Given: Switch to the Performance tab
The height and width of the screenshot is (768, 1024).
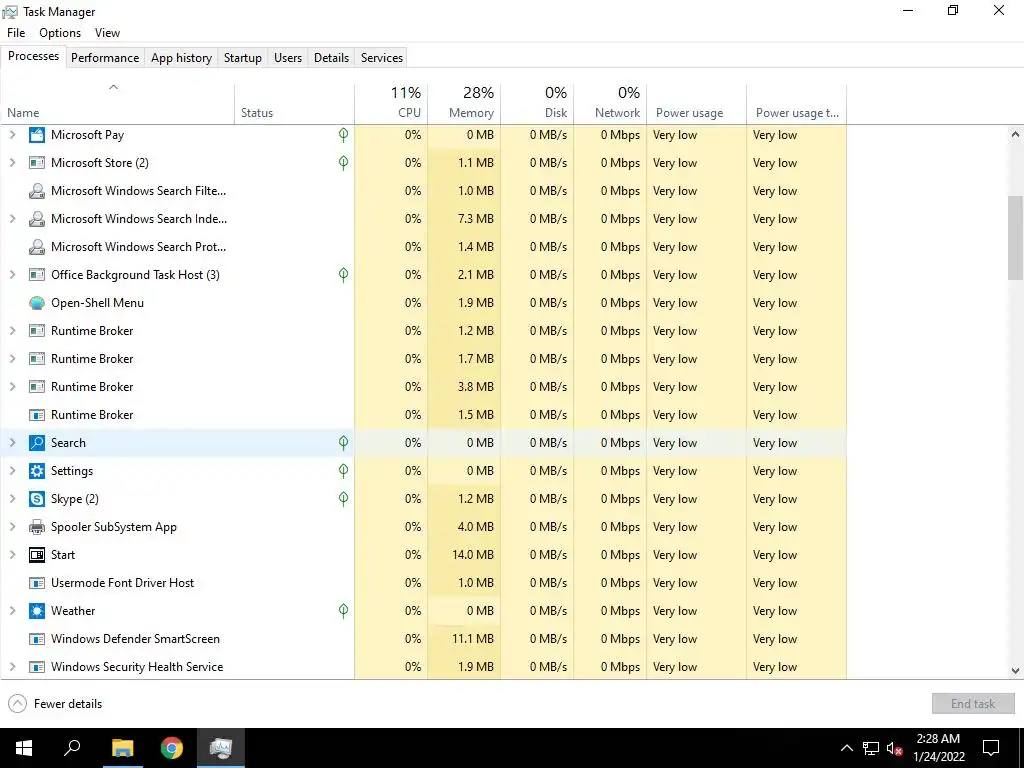Looking at the screenshot, I should 105,57.
